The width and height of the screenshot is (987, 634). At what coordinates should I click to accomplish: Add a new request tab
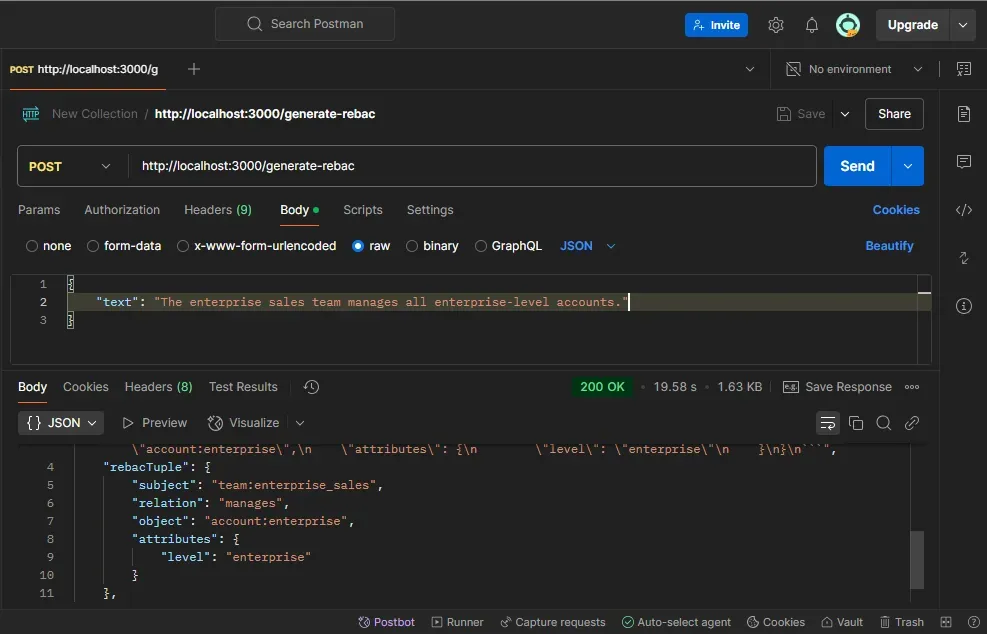pos(194,69)
